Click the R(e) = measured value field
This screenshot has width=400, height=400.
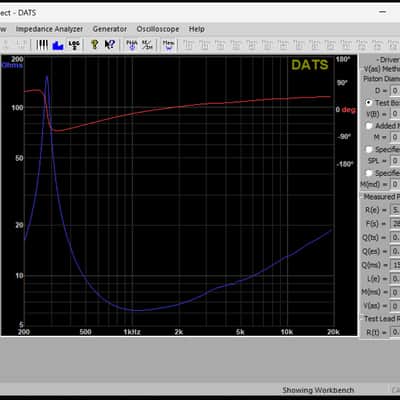(395, 210)
